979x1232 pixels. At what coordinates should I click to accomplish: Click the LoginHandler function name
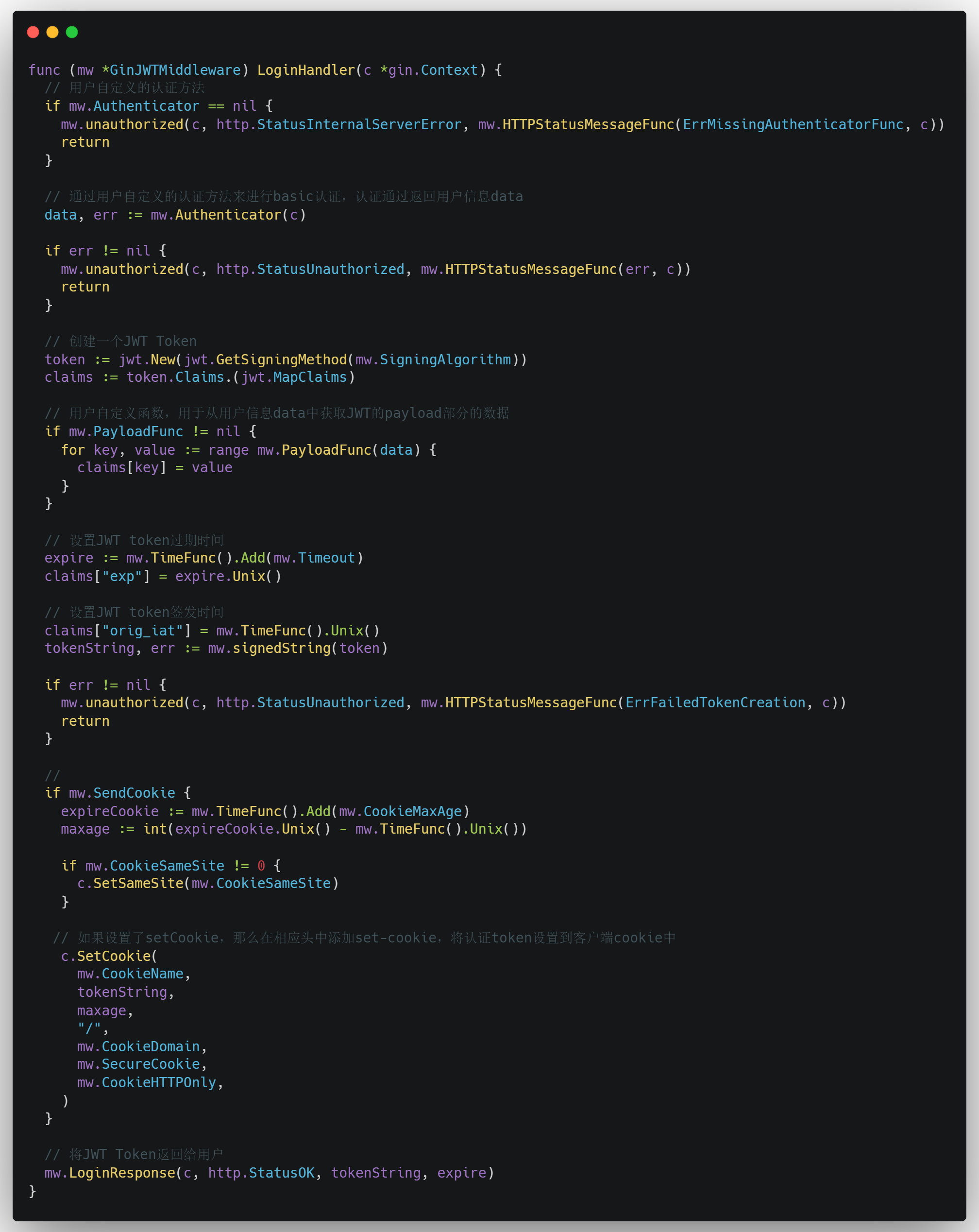[x=306, y=70]
